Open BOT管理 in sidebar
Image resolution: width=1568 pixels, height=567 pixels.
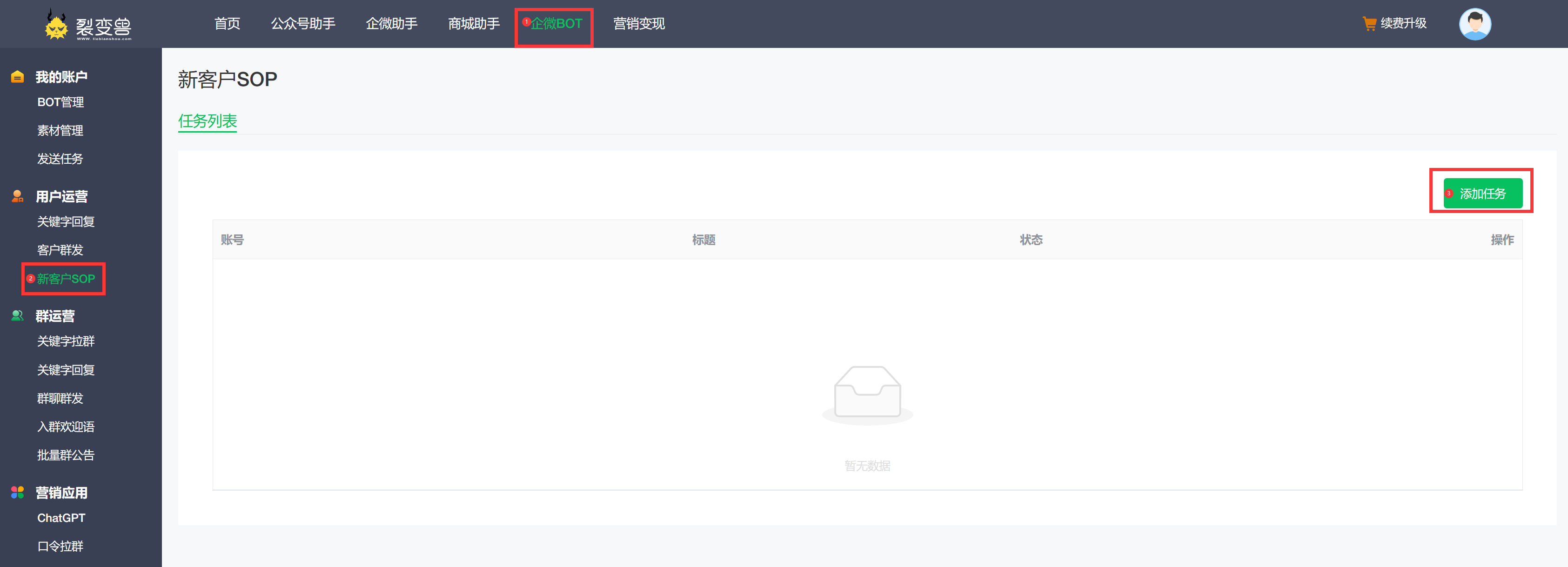[x=60, y=101]
